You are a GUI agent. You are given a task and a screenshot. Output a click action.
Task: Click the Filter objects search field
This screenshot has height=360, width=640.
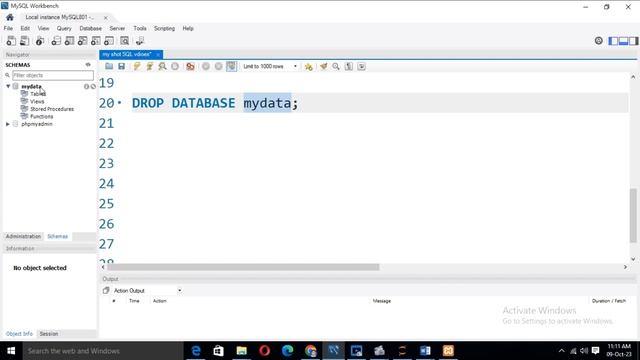(x=53, y=75)
